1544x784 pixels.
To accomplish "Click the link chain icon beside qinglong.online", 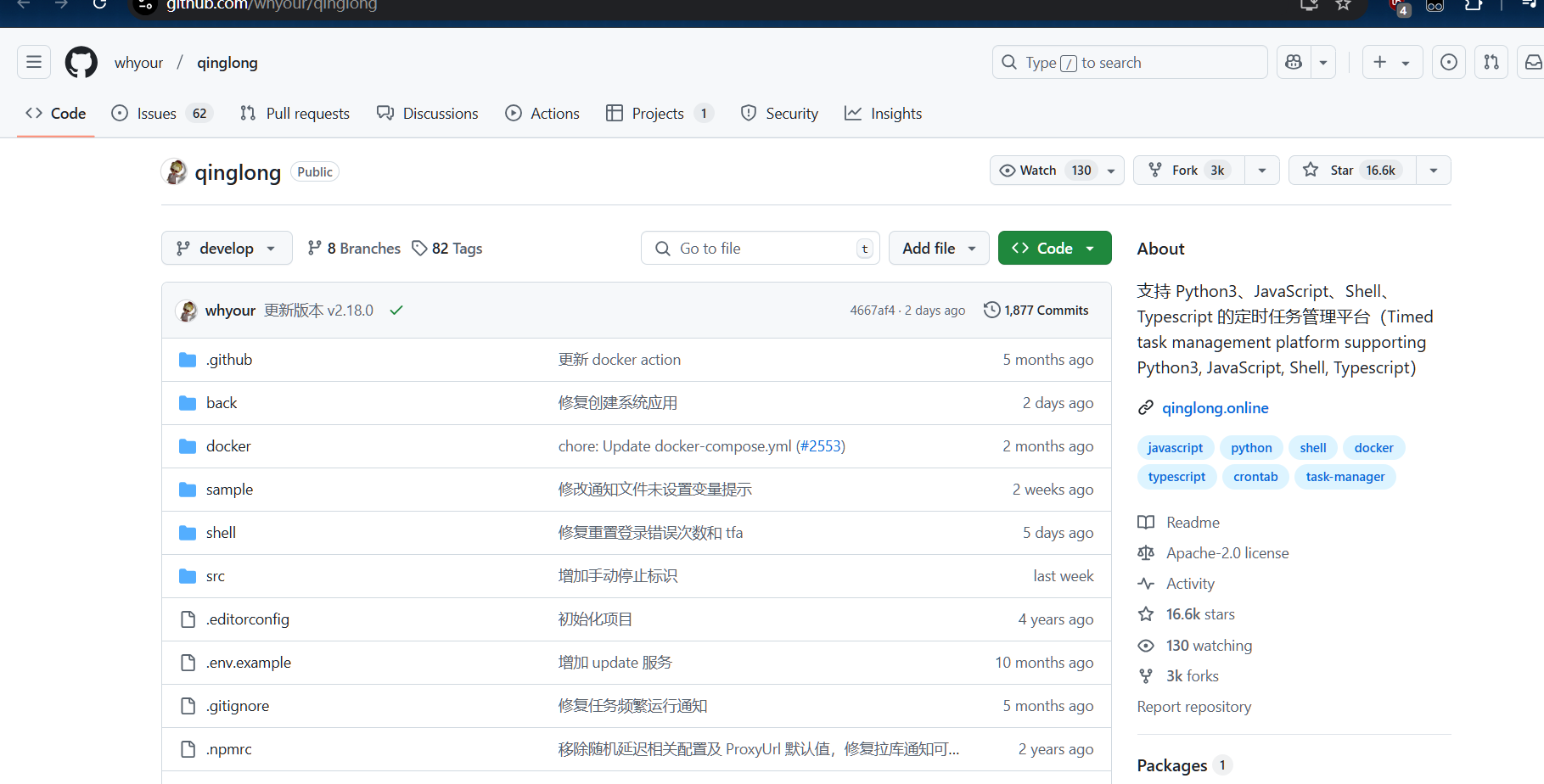I will click(1146, 408).
